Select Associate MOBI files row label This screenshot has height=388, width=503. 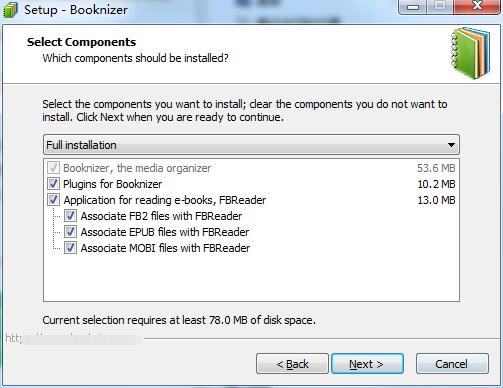click(x=165, y=248)
